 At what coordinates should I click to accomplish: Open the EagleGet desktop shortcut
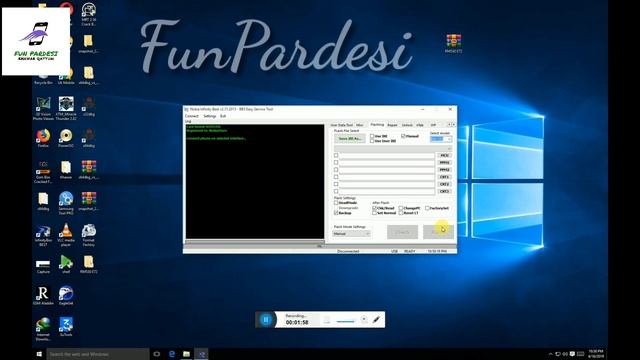coord(66,296)
